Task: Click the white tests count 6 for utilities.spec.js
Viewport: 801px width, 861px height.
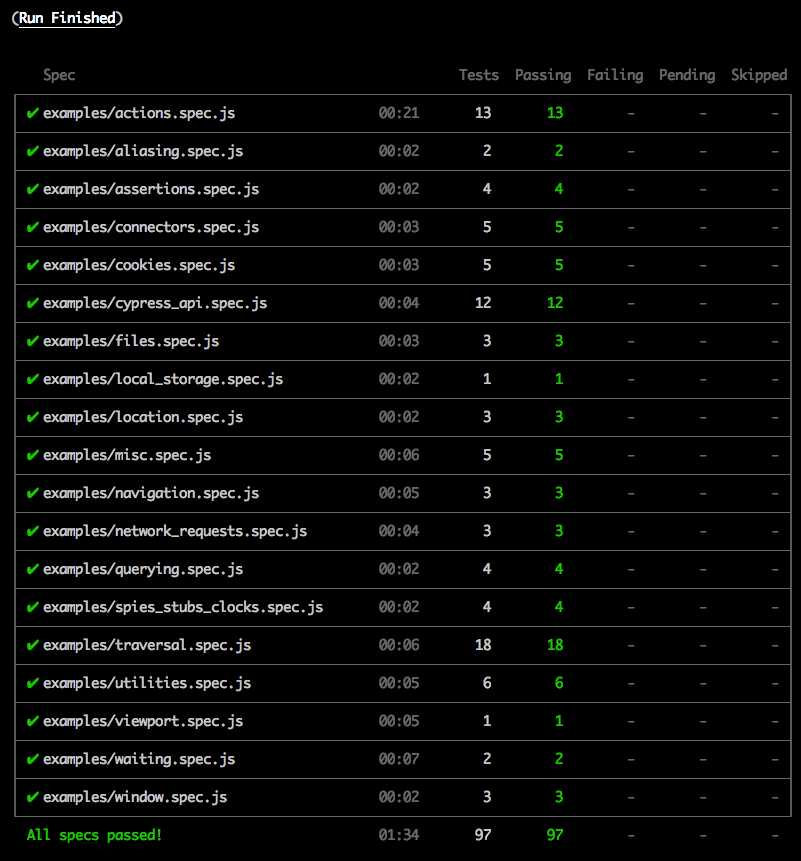Action: (x=487, y=683)
